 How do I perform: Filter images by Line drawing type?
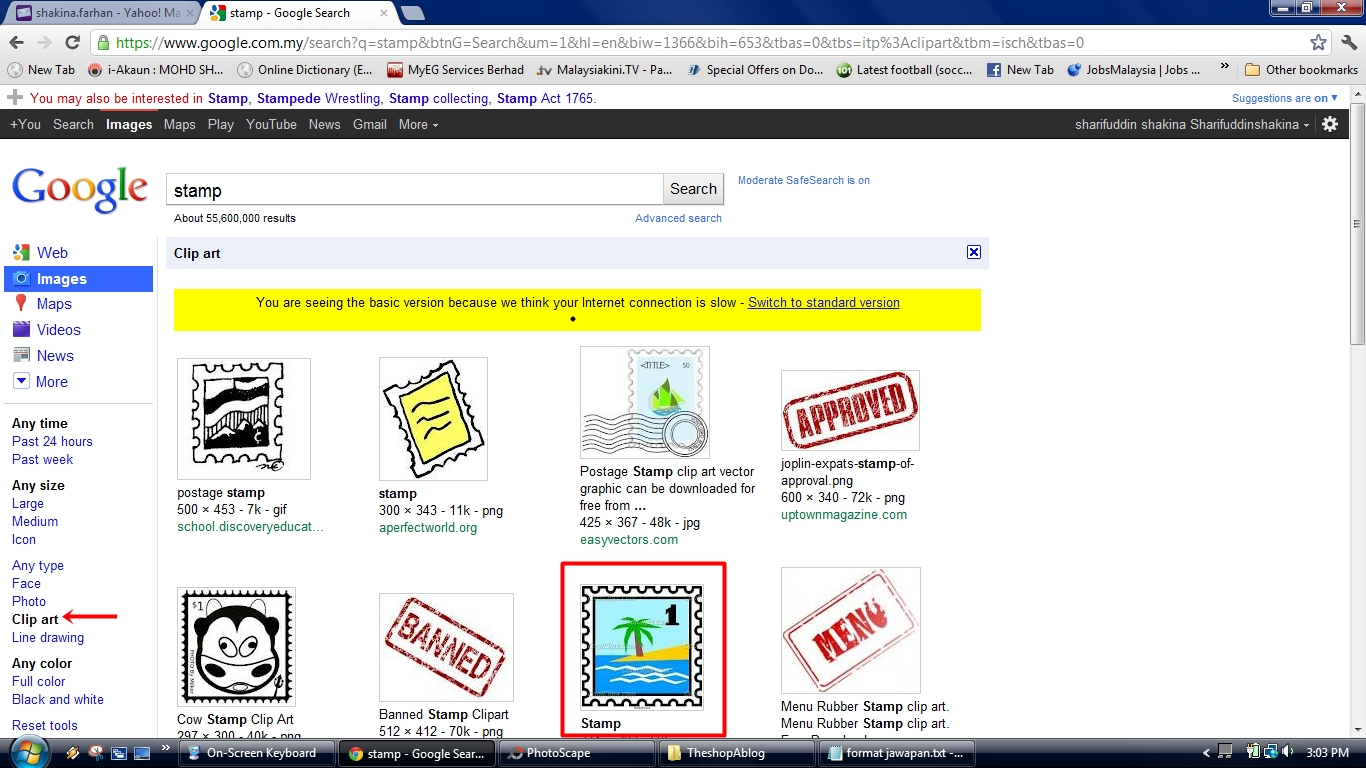48,637
